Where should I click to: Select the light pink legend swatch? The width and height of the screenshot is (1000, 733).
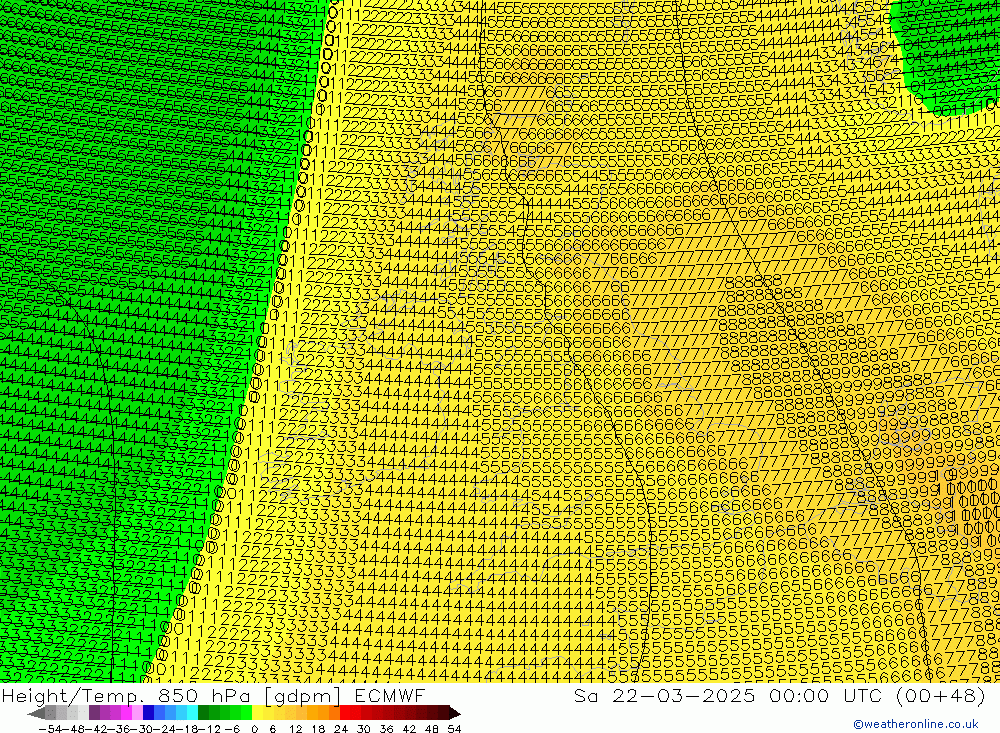coord(137,713)
